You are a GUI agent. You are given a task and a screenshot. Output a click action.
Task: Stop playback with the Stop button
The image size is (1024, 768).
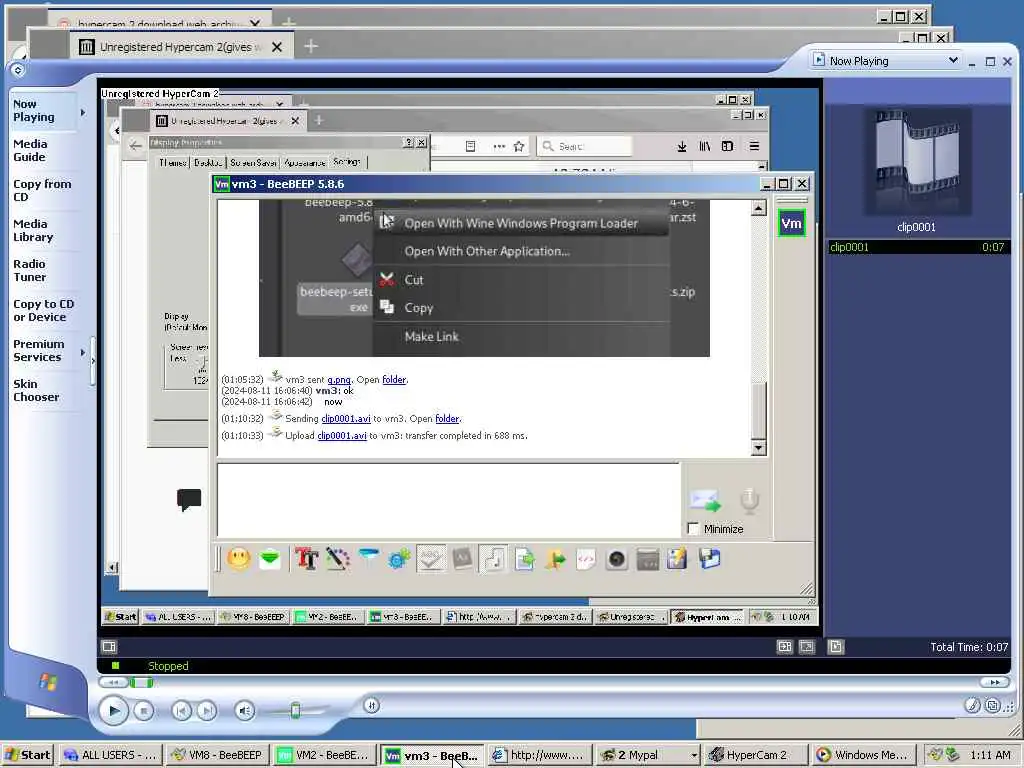coord(144,711)
